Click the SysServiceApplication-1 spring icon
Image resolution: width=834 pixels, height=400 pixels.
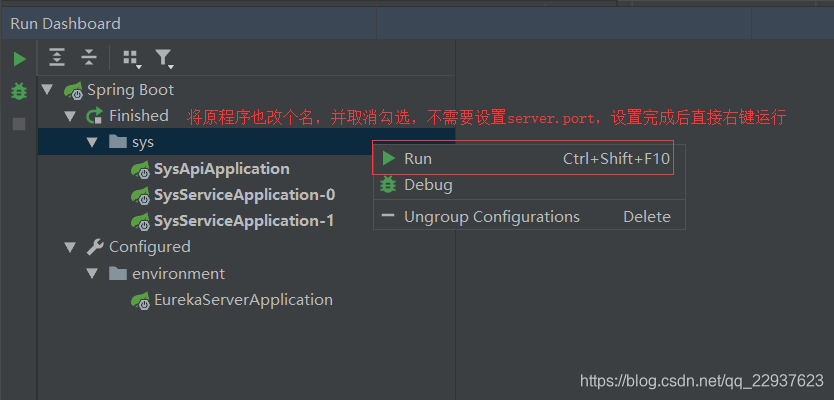[x=140, y=222]
